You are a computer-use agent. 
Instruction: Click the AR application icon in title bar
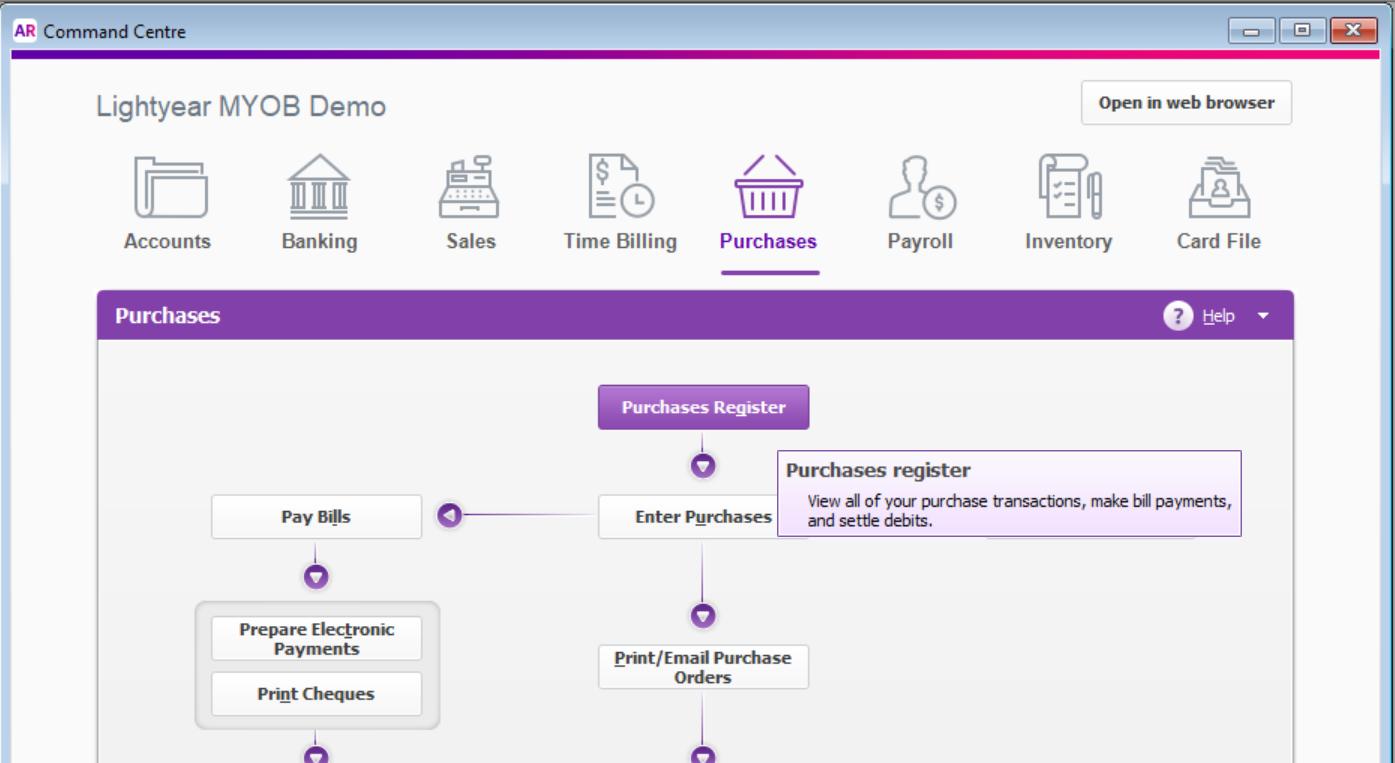[25, 31]
